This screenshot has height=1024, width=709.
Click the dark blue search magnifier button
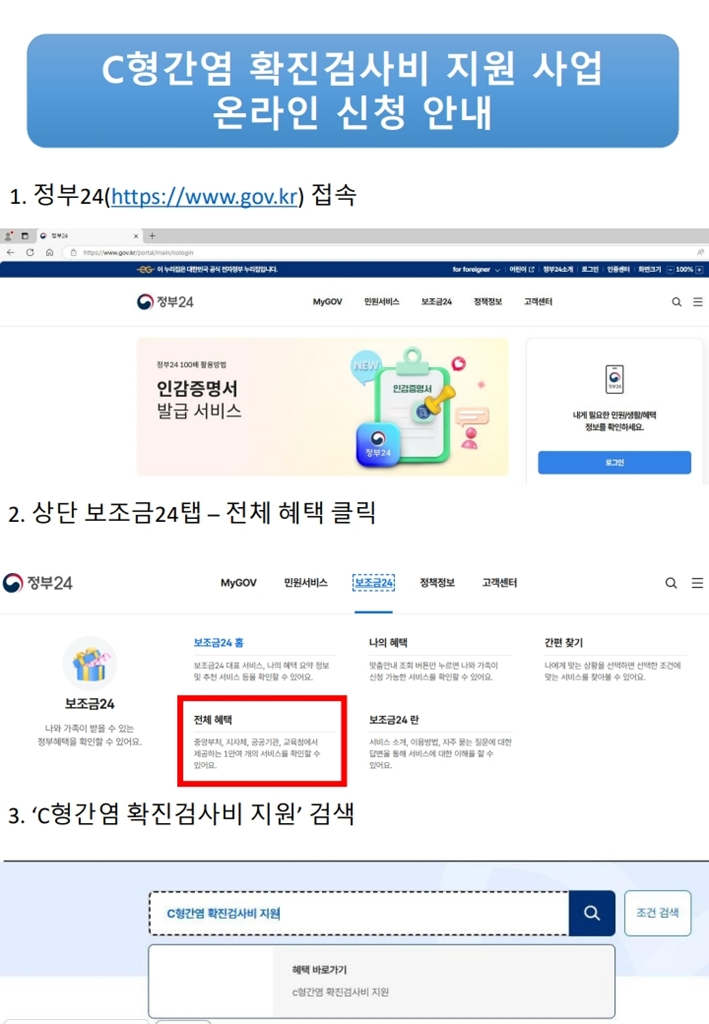click(592, 913)
